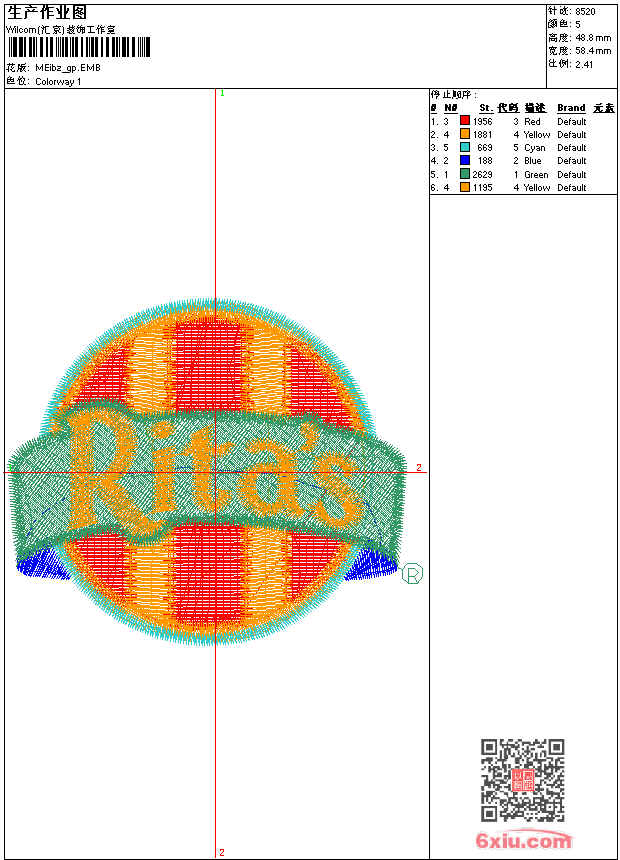Click the title text 生产作业图
The width and height of the screenshot is (620, 860).
click(47, 13)
